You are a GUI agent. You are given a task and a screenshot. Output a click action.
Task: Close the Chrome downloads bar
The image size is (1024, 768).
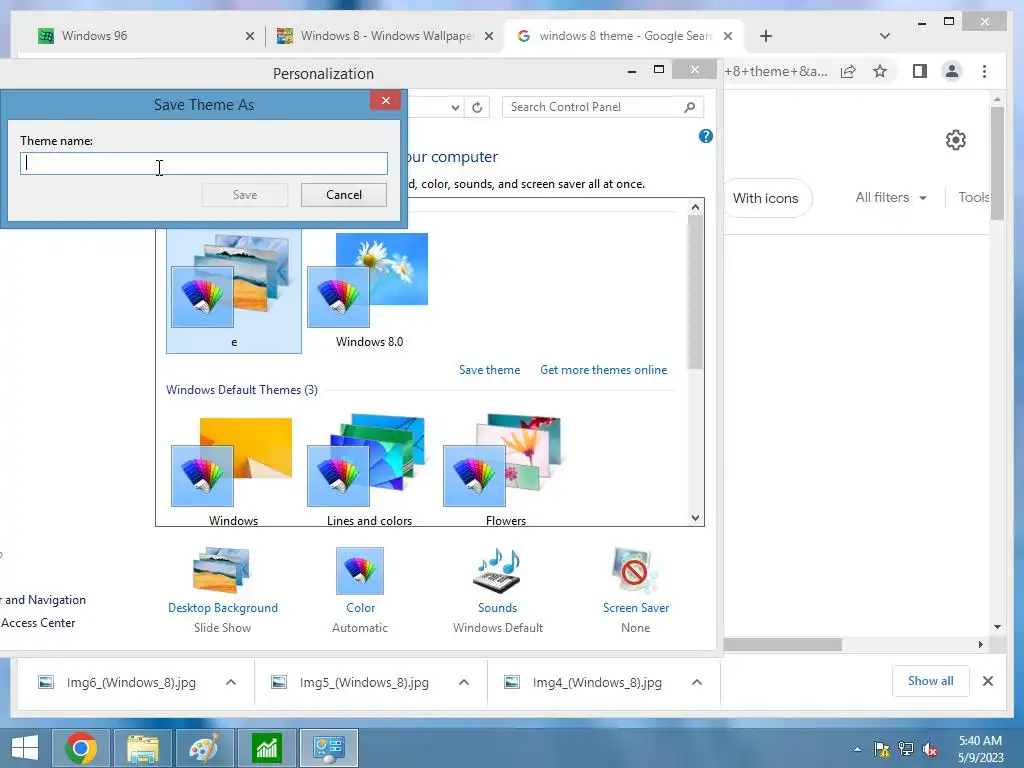[x=988, y=681]
